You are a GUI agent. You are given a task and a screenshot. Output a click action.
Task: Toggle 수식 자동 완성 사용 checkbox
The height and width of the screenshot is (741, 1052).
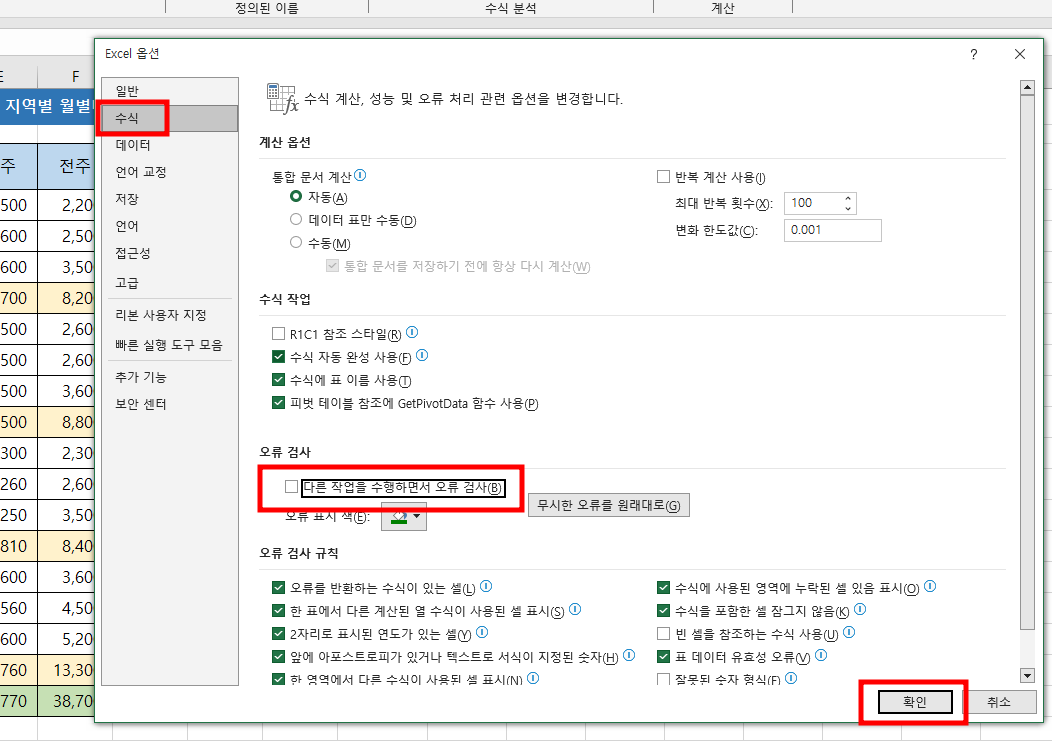[278, 356]
